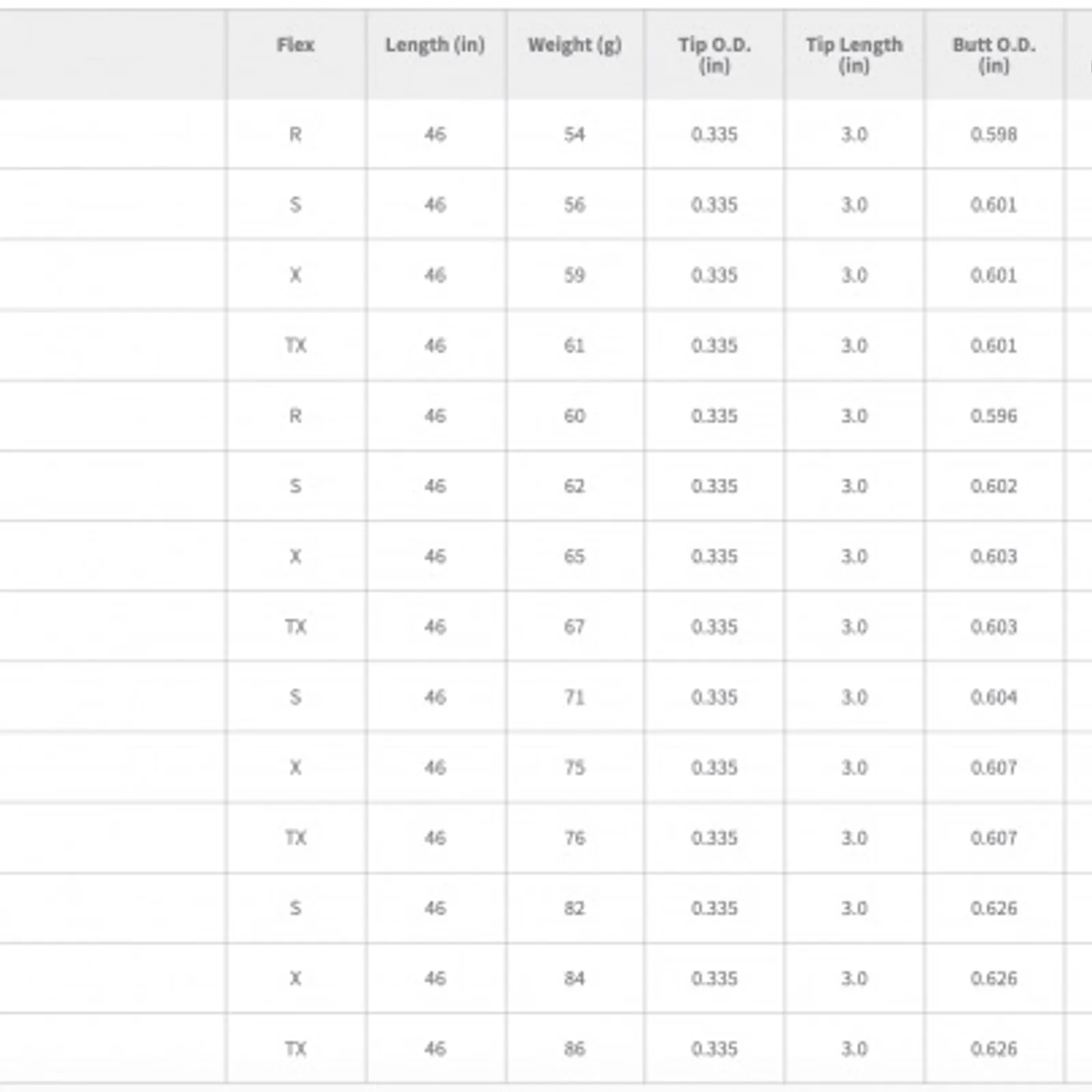The width and height of the screenshot is (1092, 1092).
Task: Select the 0.602 butt O.D. cell
Action: point(994,486)
